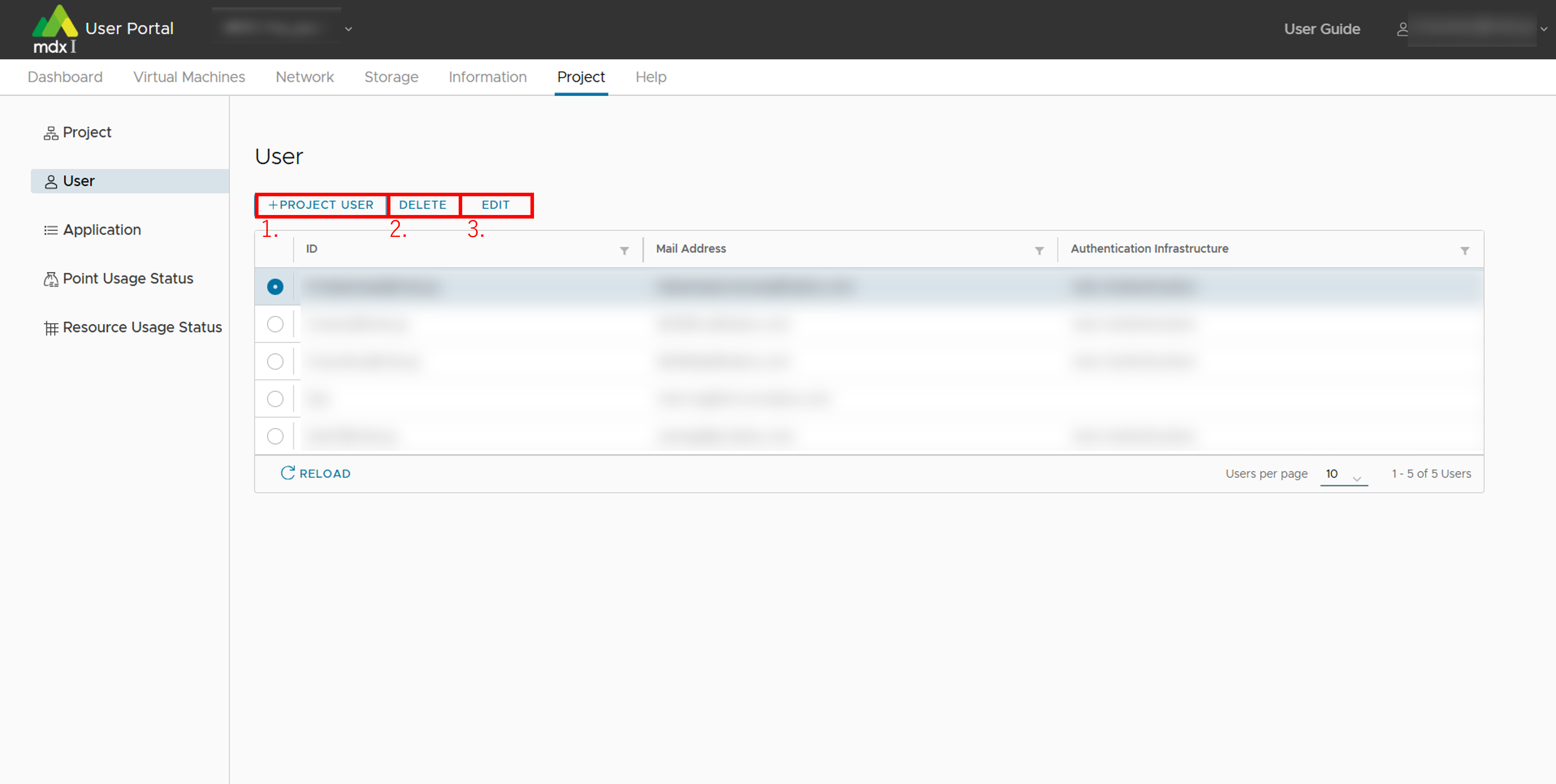Click the DELETE button
Viewport: 1556px width, 784px height.
[x=422, y=205]
